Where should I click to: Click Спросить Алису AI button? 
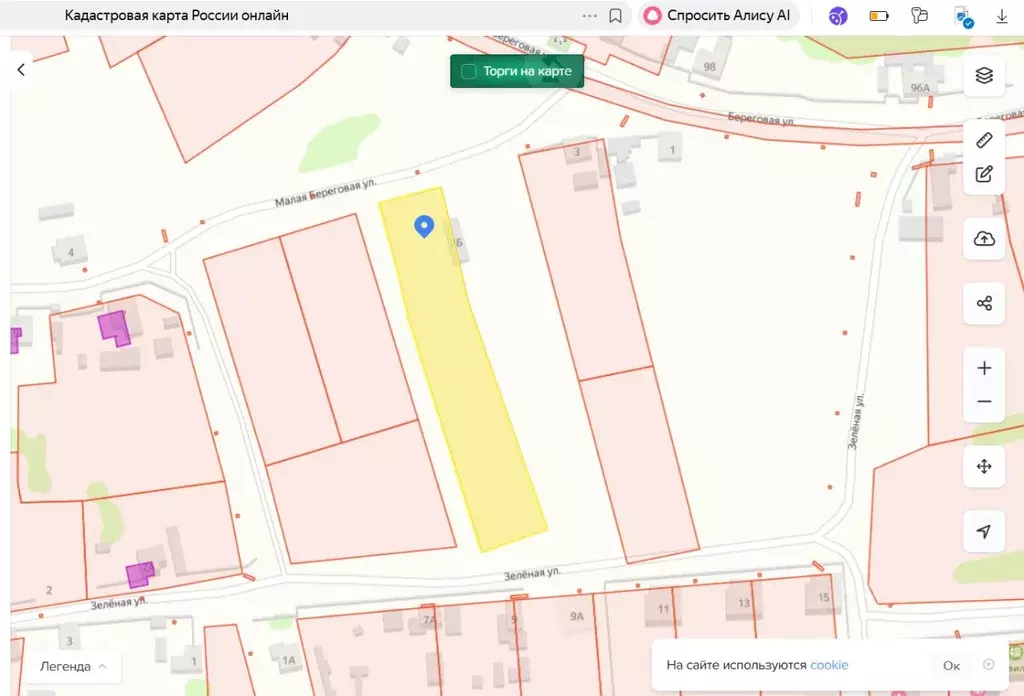coord(719,16)
